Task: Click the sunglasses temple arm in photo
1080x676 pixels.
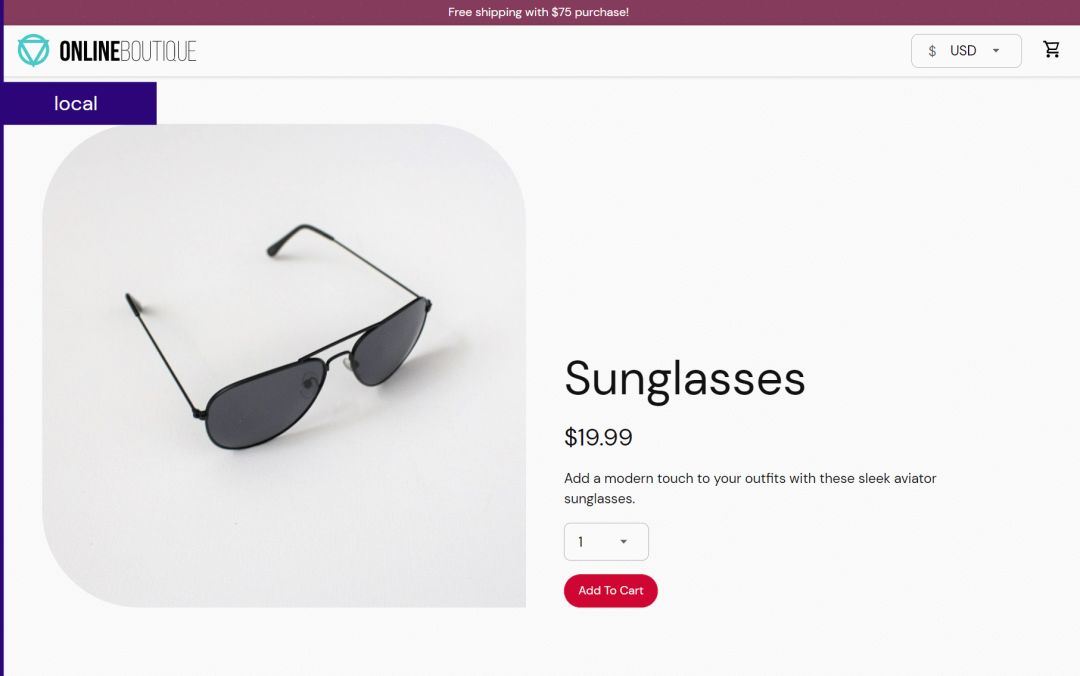Action: (x=163, y=353)
